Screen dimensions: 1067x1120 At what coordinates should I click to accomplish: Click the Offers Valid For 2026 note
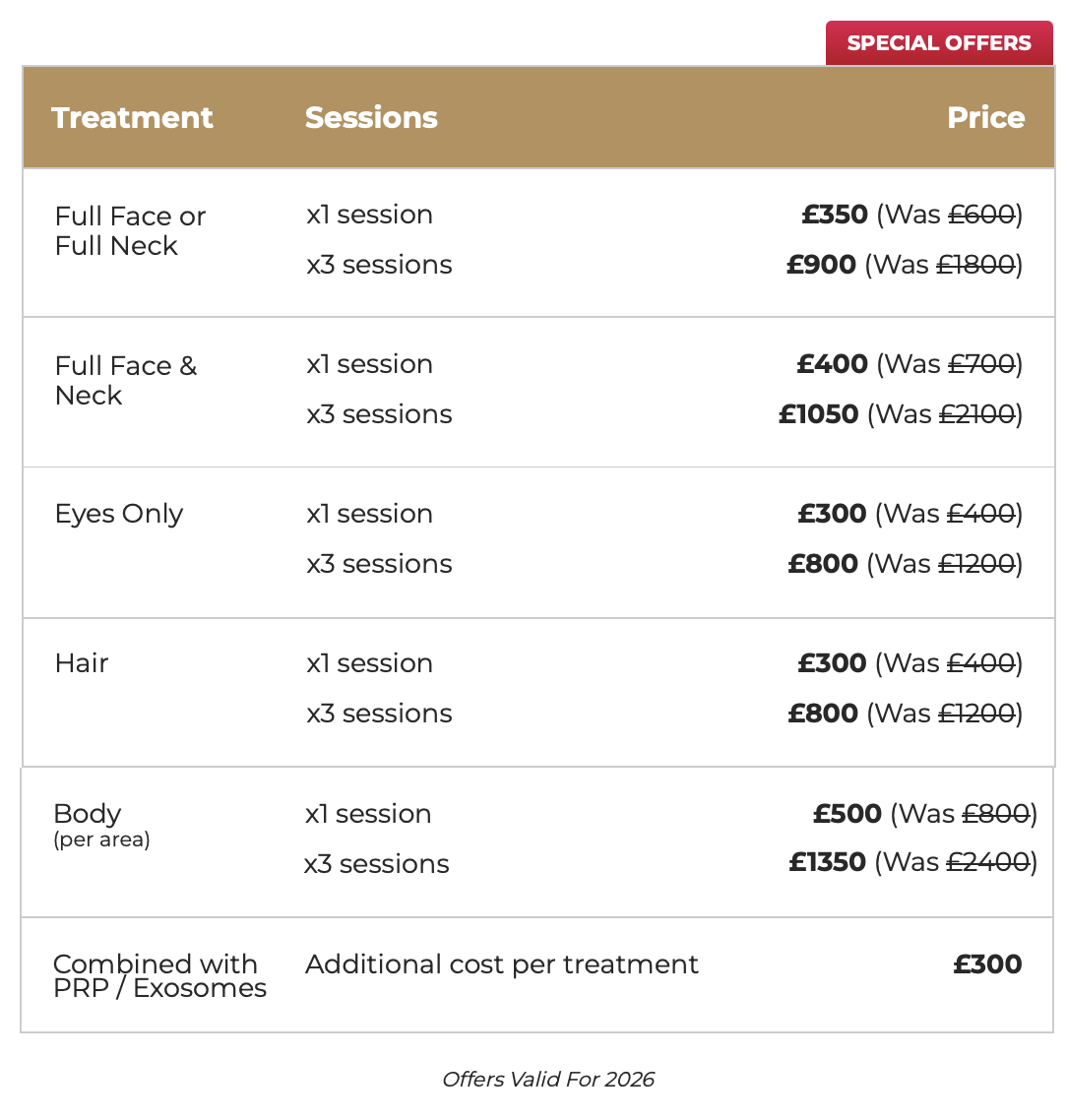click(x=548, y=1079)
